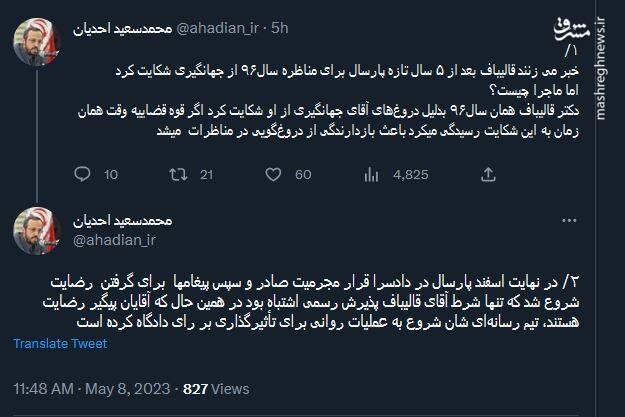Screen dimensions: 625x417
Task: Click the 10 replies count
Action: [111, 176]
